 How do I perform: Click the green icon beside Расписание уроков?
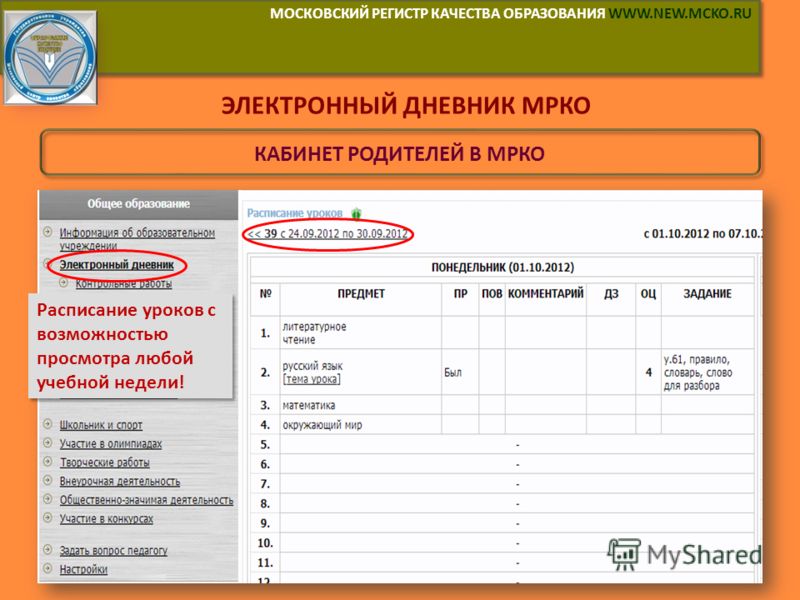click(x=356, y=213)
